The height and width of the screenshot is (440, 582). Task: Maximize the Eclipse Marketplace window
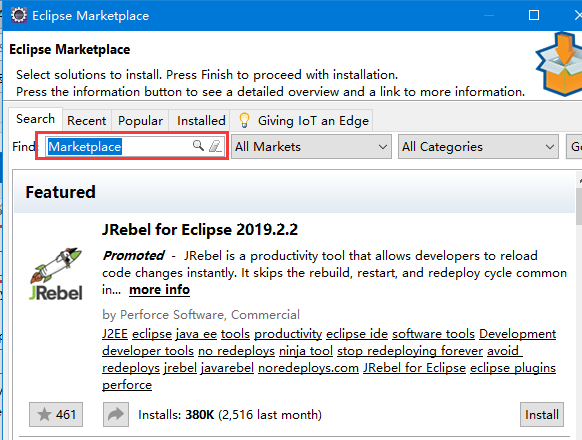(534, 15)
